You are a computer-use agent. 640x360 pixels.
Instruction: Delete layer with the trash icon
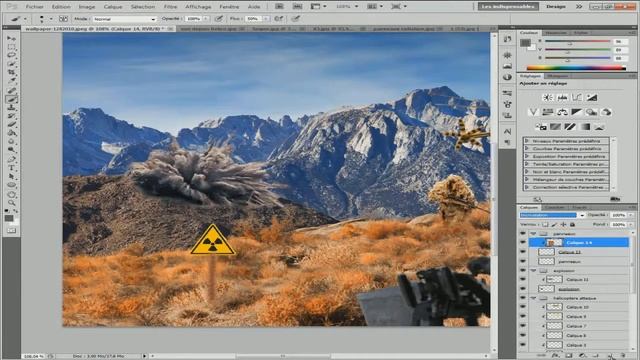point(623,356)
